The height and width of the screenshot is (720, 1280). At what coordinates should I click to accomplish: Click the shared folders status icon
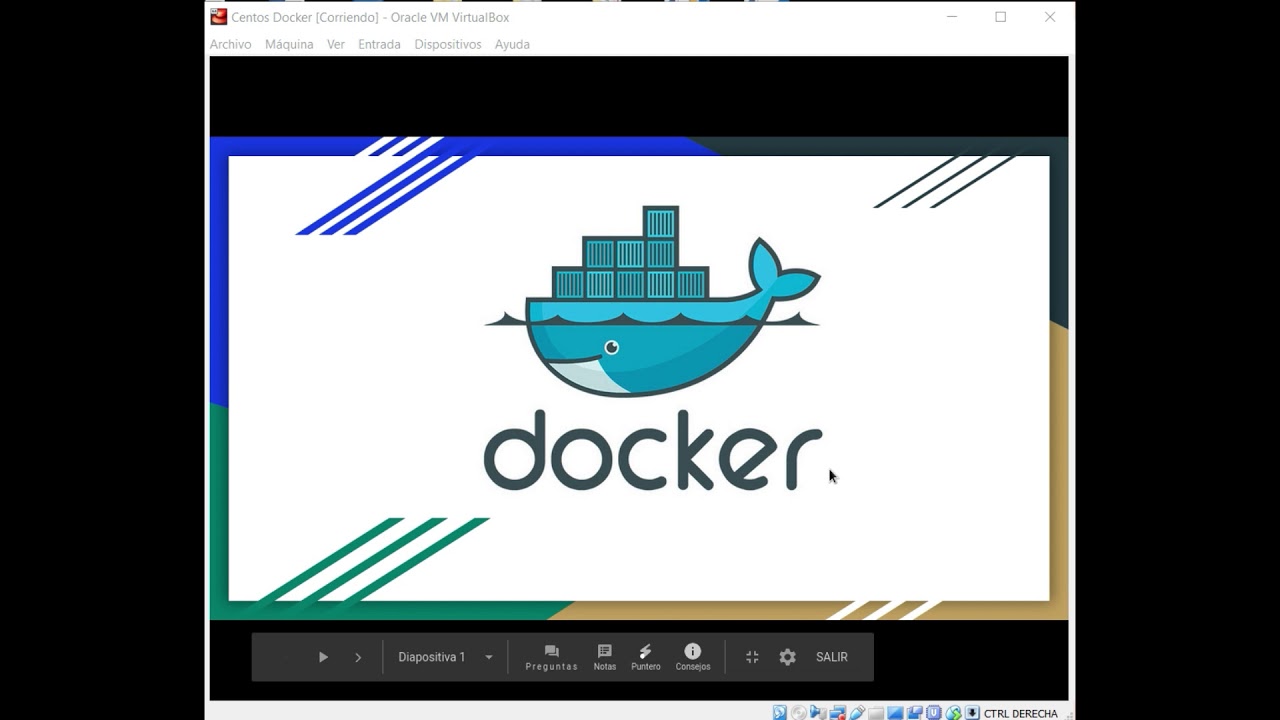pos(876,713)
